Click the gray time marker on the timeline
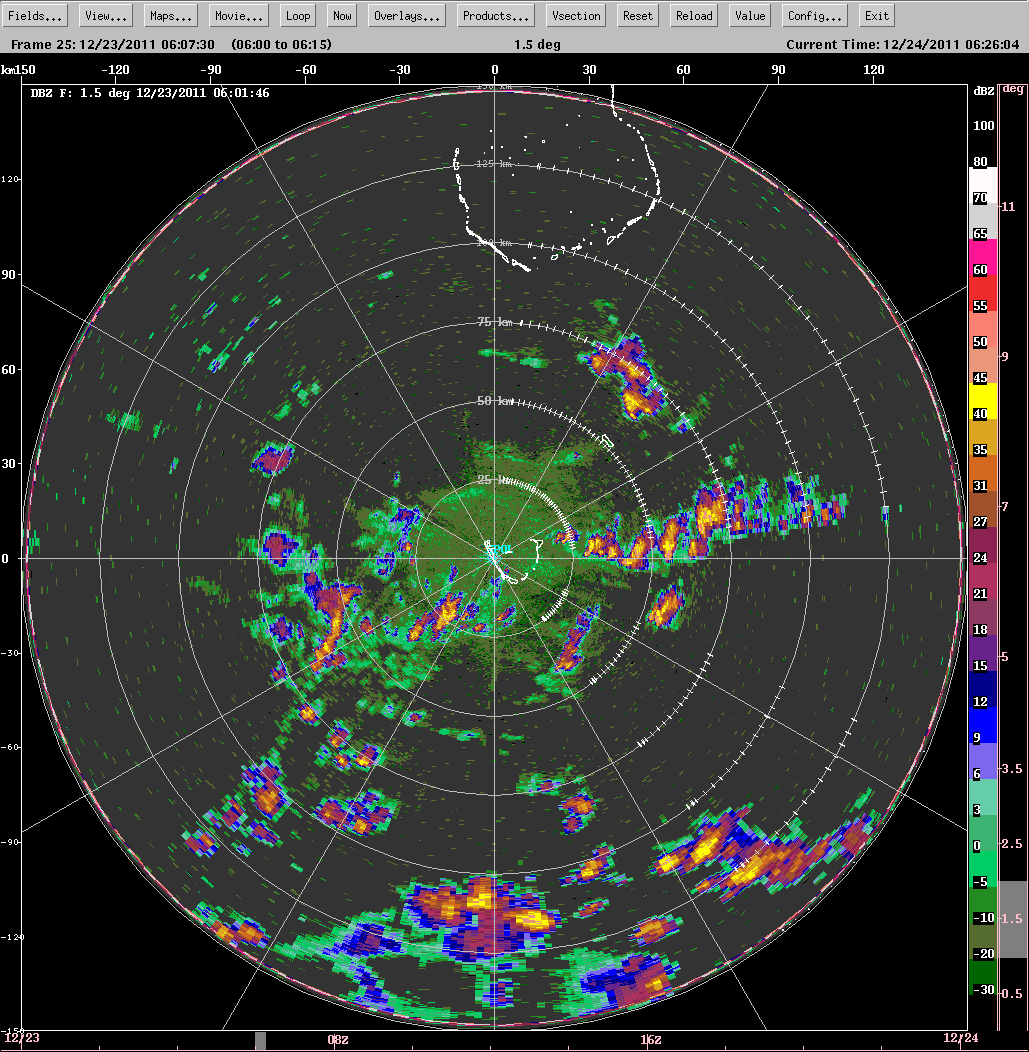 coord(261,1041)
